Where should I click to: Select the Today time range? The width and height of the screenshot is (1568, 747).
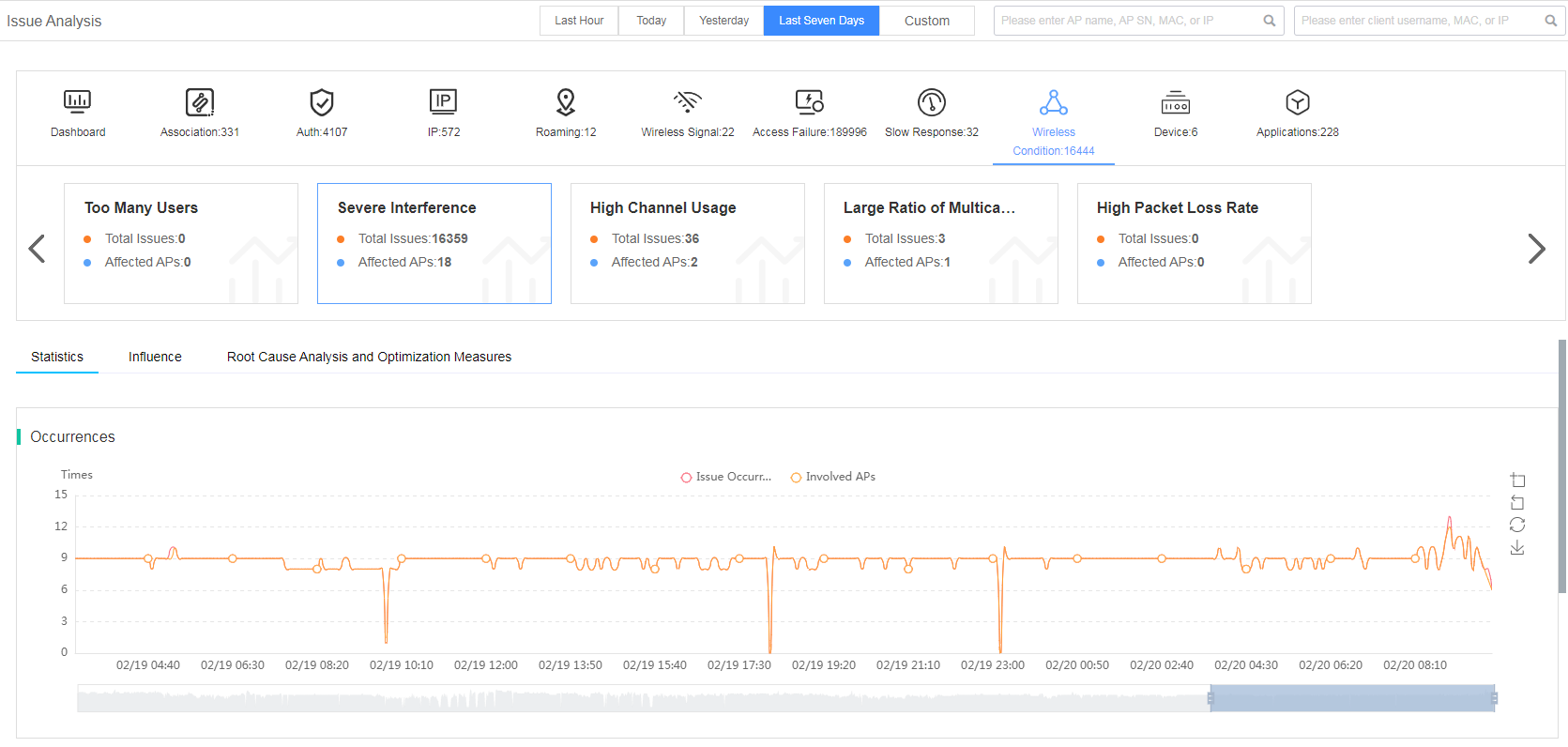[651, 21]
